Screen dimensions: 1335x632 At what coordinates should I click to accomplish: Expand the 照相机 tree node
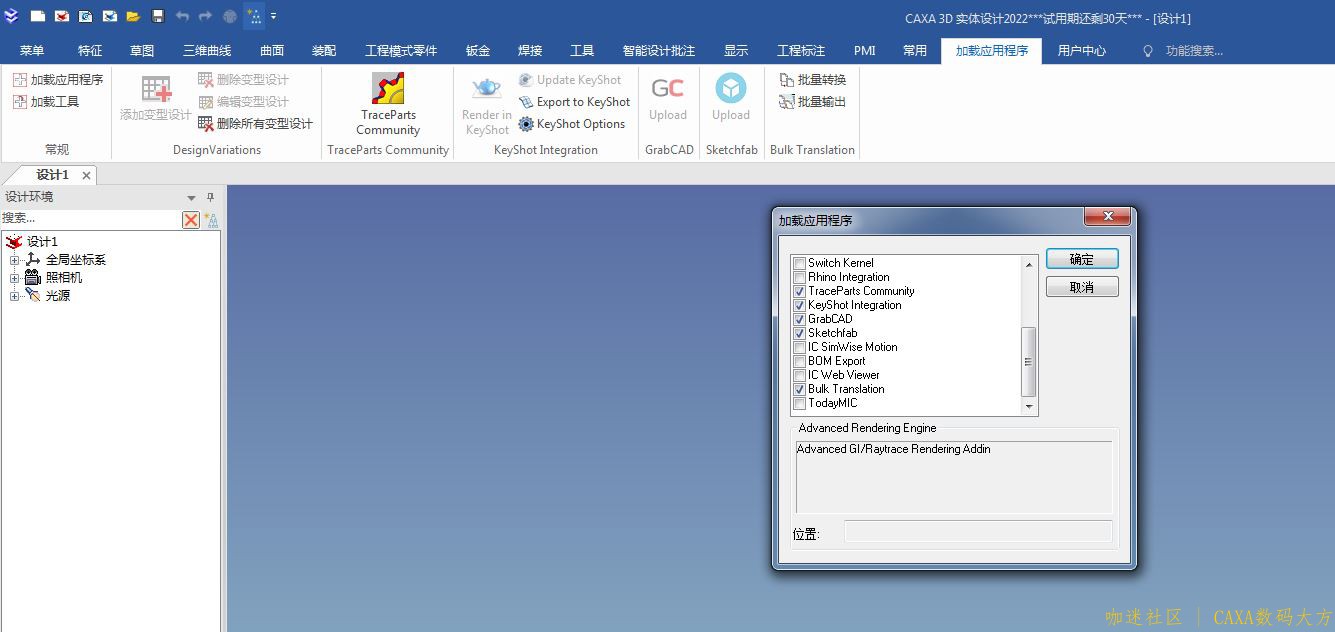tap(14, 278)
